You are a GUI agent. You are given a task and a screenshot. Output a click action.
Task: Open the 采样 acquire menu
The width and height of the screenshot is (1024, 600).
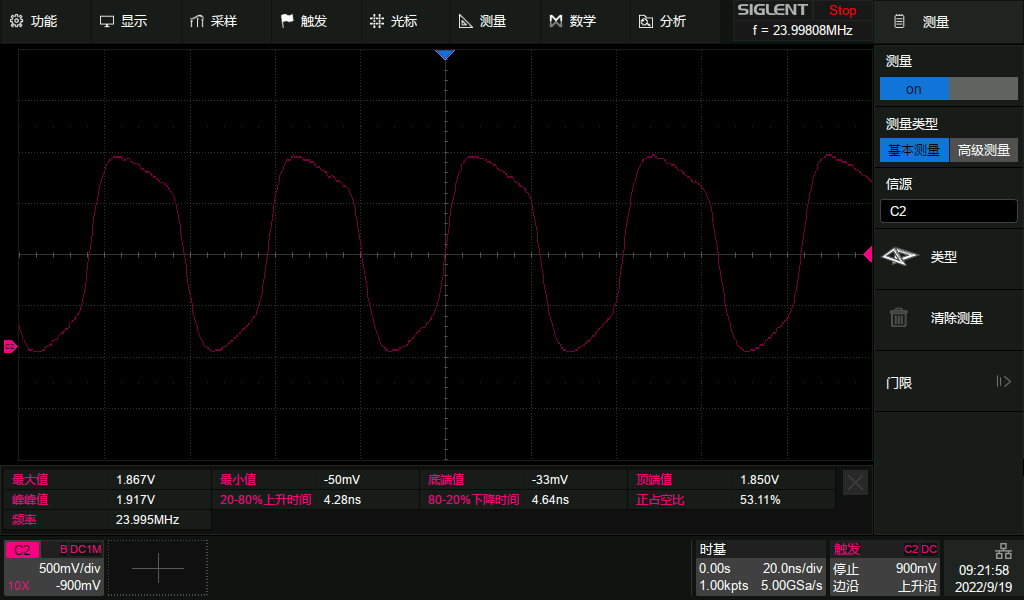[x=197, y=21]
